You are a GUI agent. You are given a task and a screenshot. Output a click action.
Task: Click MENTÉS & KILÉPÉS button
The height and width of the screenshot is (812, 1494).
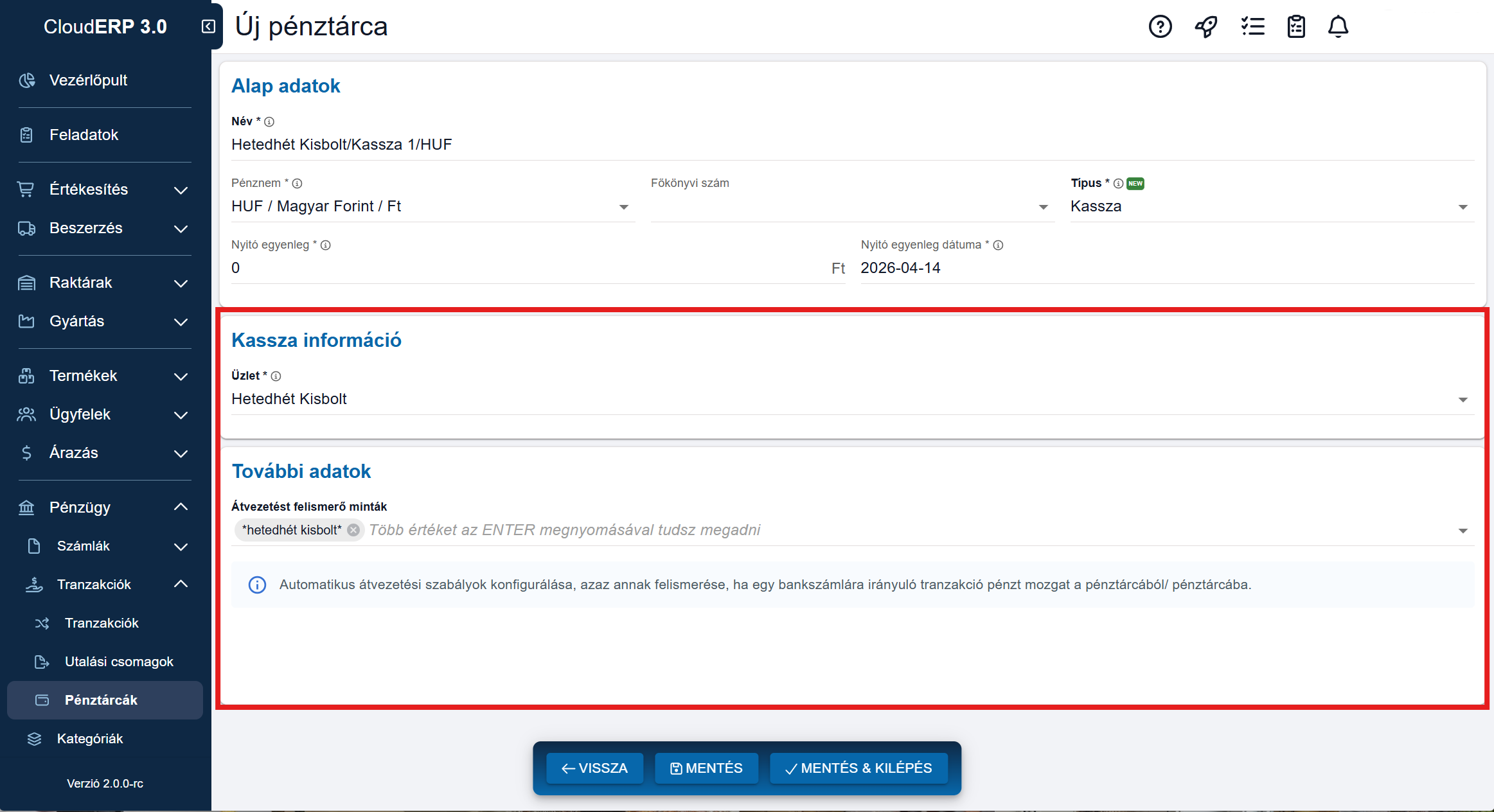(x=858, y=768)
